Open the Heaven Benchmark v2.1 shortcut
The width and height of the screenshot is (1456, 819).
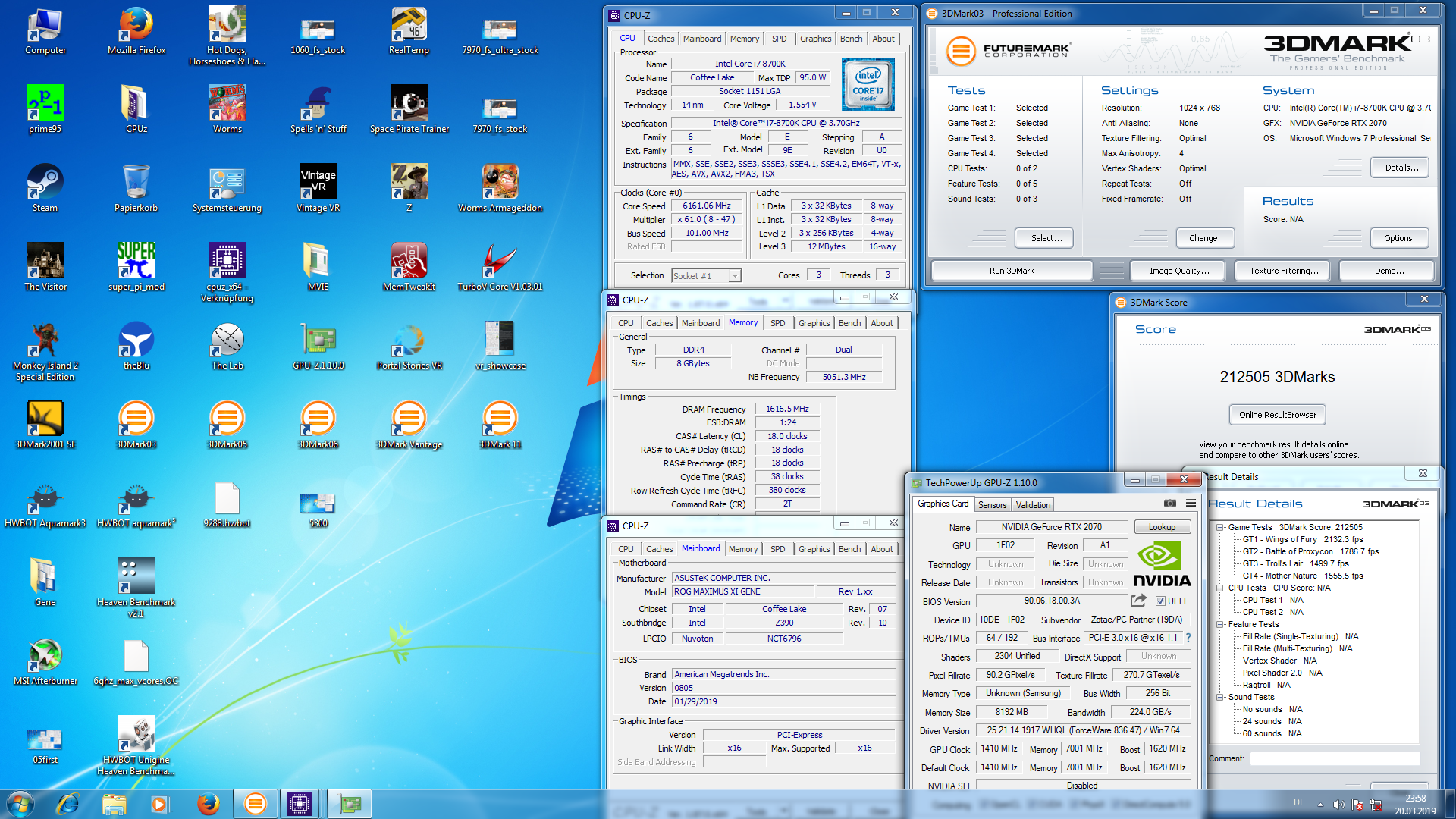136,588
